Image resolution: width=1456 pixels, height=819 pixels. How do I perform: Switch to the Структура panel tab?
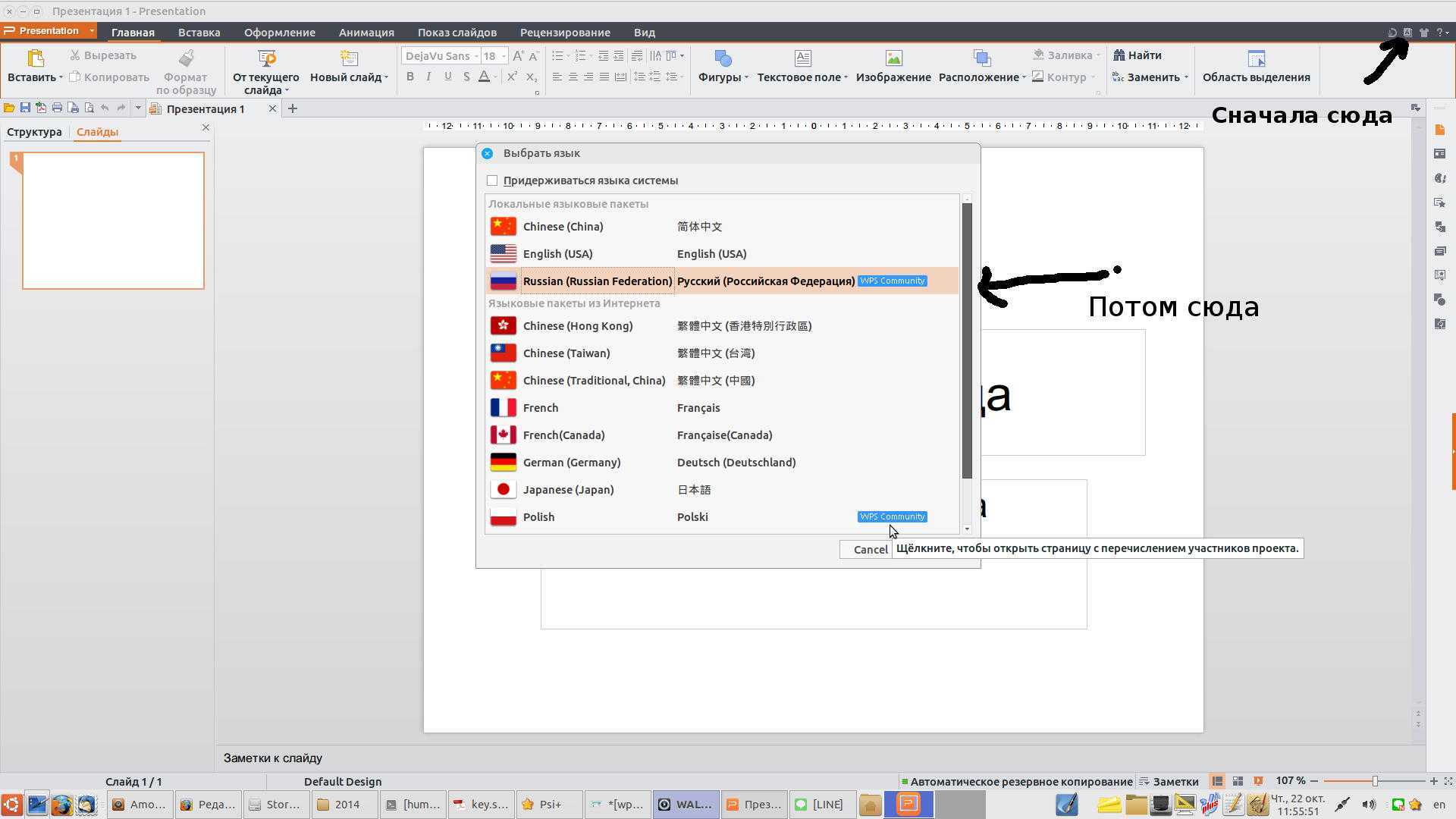click(34, 132)
